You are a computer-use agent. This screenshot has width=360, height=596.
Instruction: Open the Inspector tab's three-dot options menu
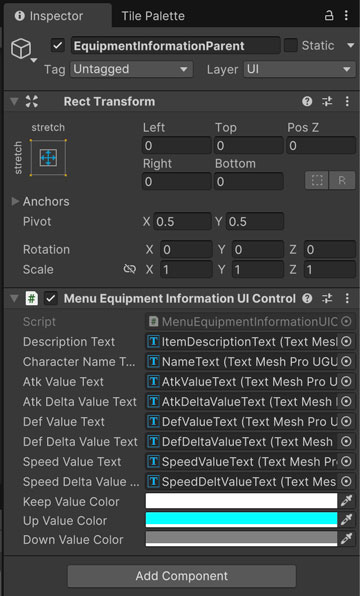click(x=346, y=16)
